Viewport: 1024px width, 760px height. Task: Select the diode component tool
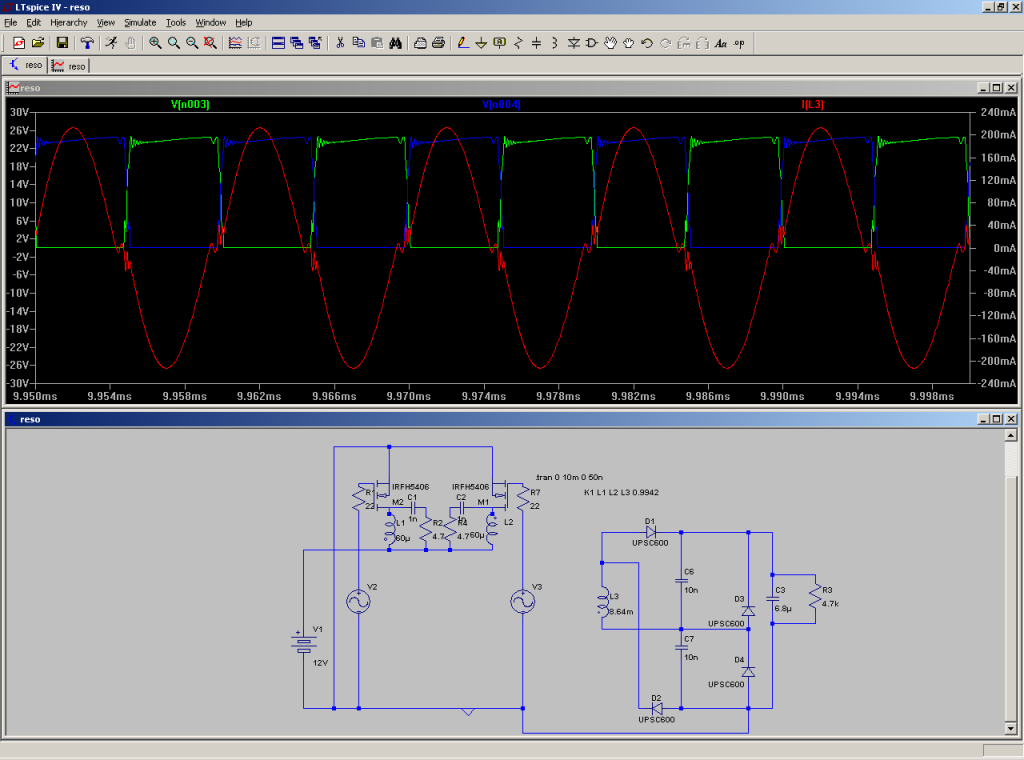[x=573, y=43]
